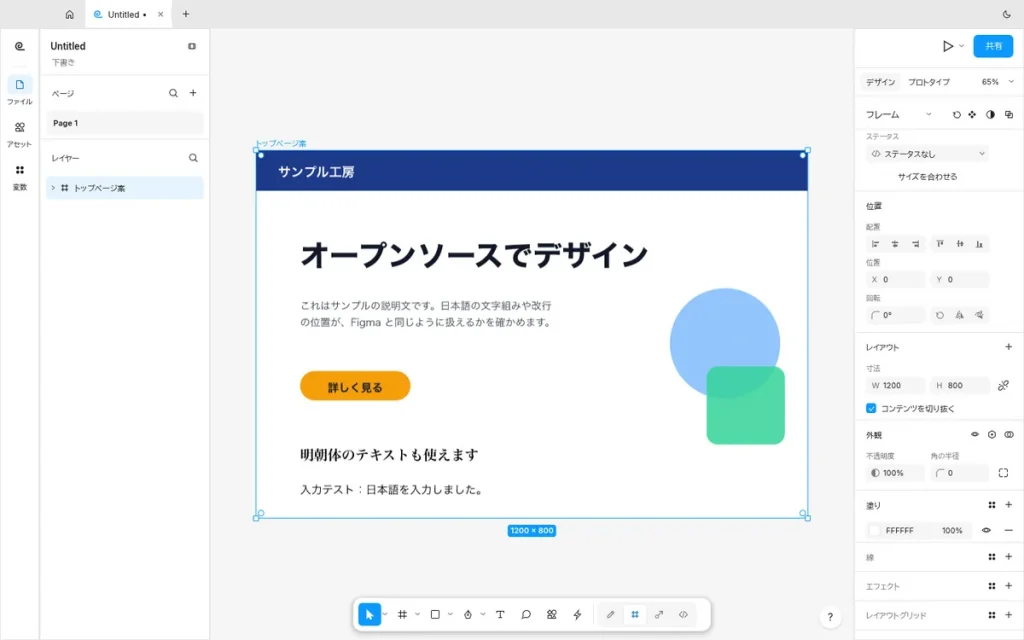The image size is (1024, 640).
Task: Search layers with the magnifier icon
Action: [x=193, y=158]
